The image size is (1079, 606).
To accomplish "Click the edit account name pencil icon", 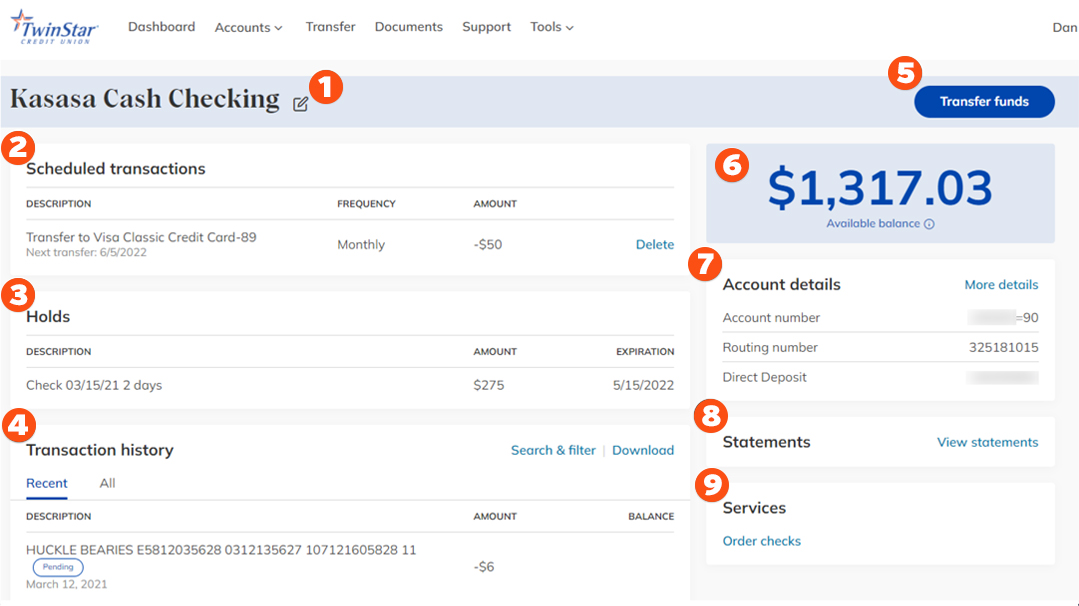I will pos(300,105).
